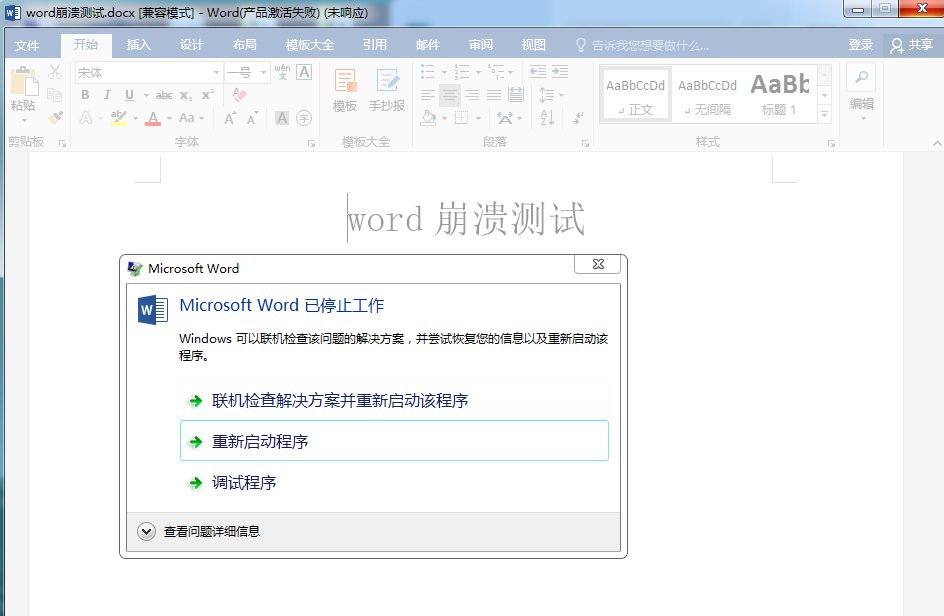Toggle show paragraph marks icon
Image resolution: width=944 pixels, height=616 pixels.
577,118
